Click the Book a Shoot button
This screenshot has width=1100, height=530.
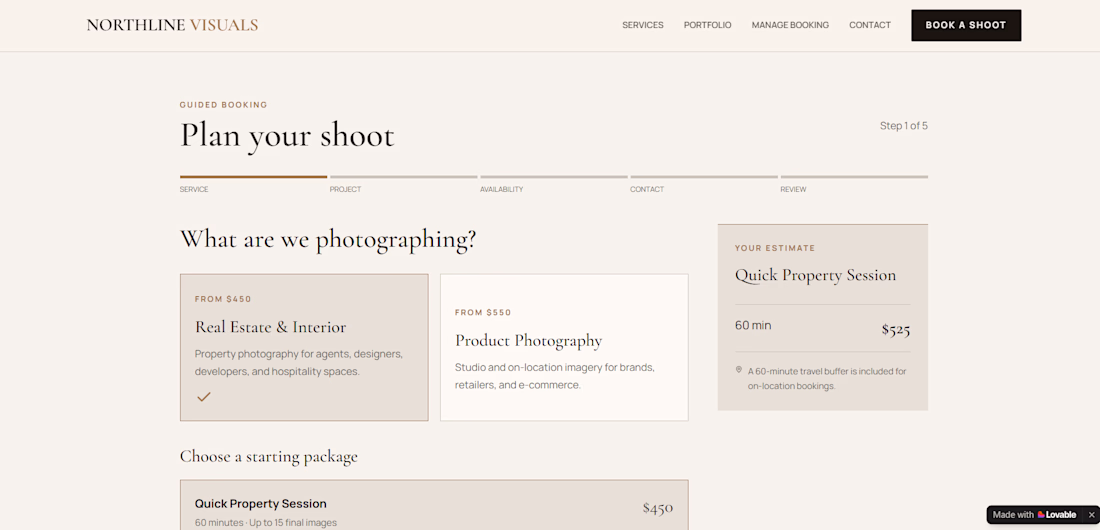pyautogui.click(x=966, y=25)
